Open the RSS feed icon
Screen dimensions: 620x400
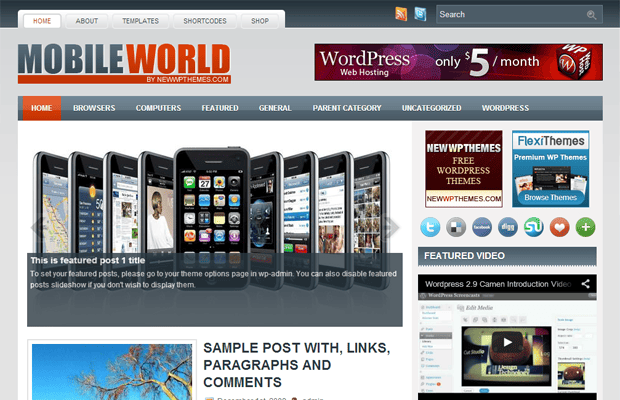coord(401,14)
